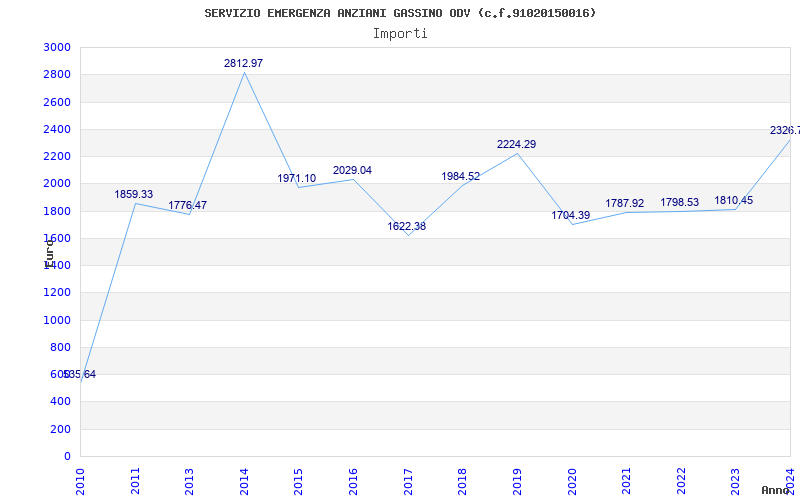Select the 2224.29 data label
The image size is (800, 500).
(x=516, y=144)
